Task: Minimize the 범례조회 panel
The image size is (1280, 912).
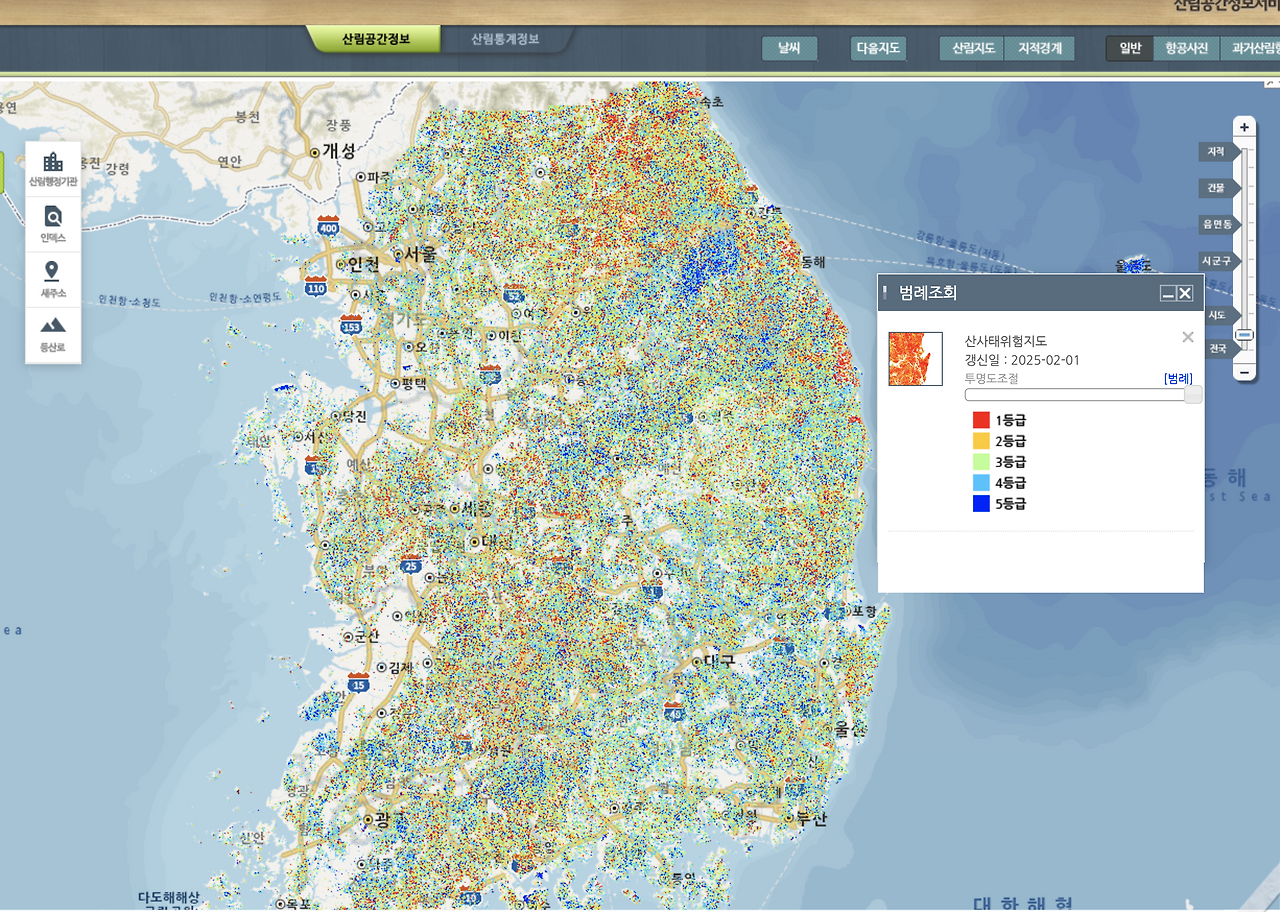Action: coord(1167,293)
